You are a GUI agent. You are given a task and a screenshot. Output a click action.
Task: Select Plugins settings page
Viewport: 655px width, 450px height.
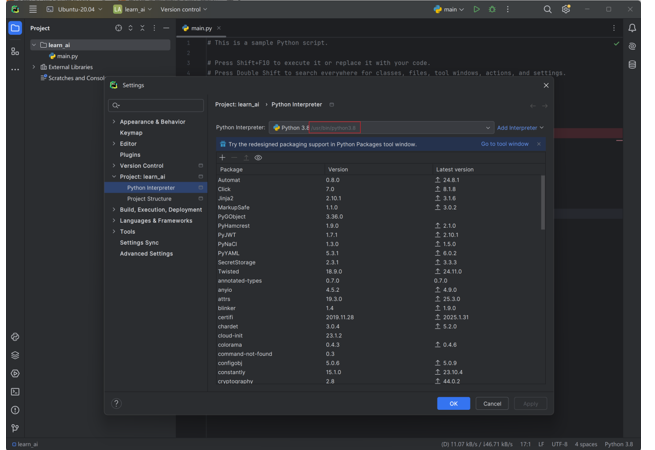point(130,155)
